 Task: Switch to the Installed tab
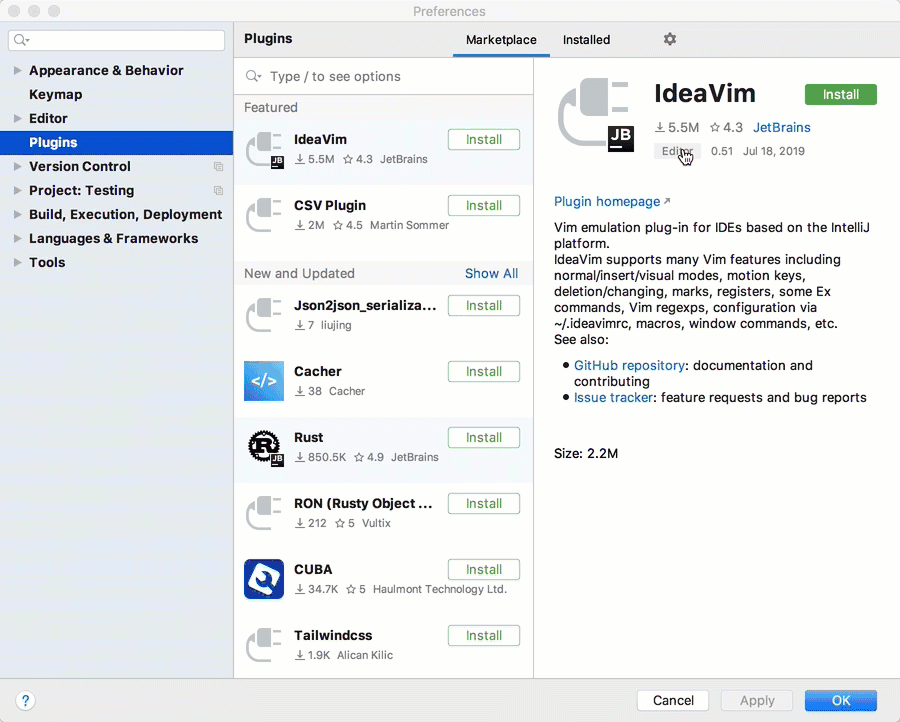pyautogui.click(x=586, y=40)
